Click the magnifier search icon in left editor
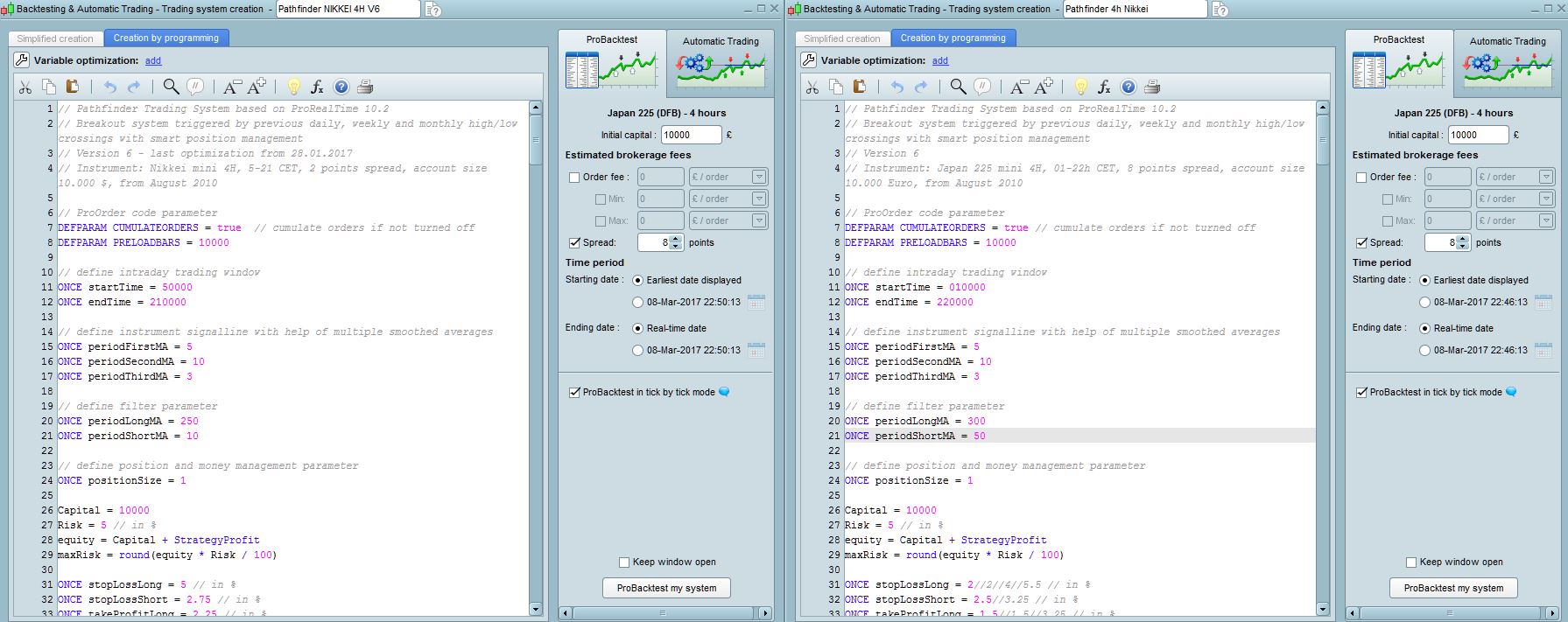 point(171,87)
